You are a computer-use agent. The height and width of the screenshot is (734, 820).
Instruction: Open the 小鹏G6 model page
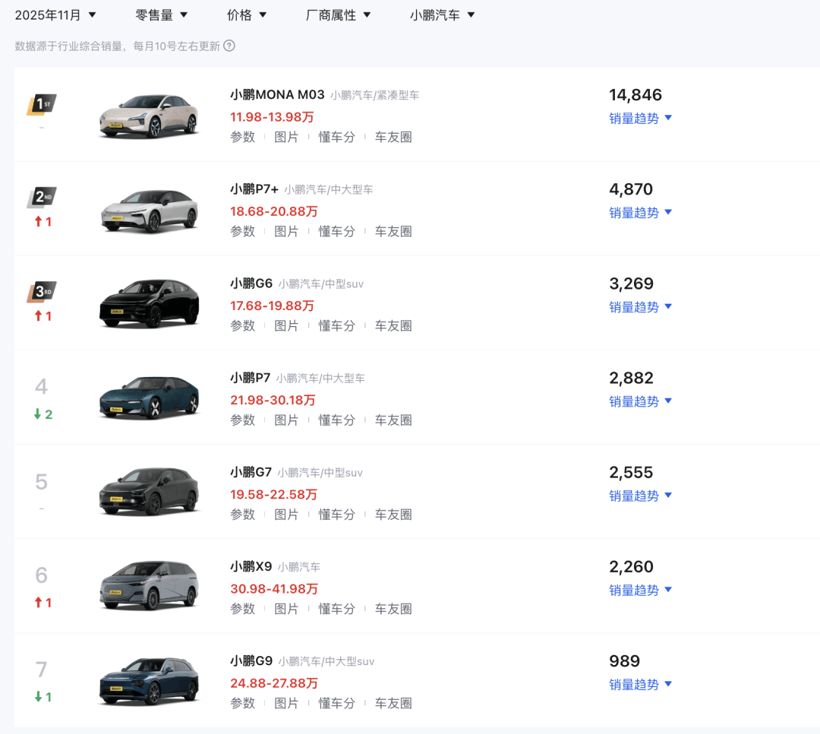[252, 283]
